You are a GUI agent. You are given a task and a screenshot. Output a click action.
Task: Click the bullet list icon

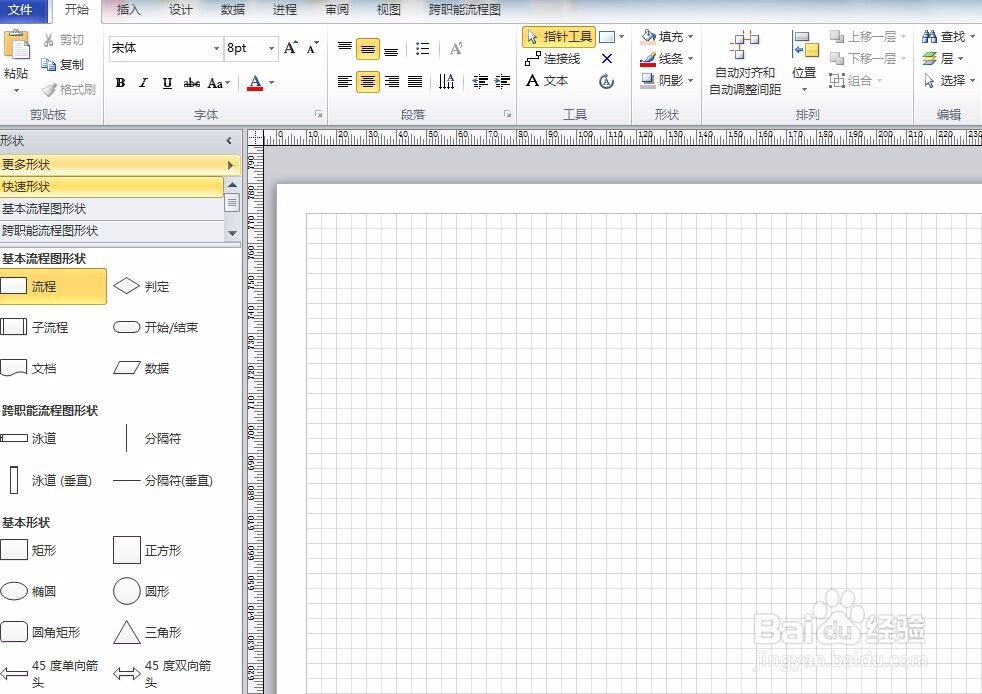tap(423, 48)
